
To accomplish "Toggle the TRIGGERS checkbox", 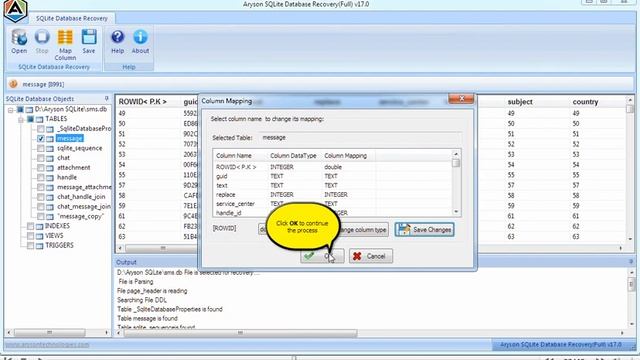I will (x=30, y=246).
